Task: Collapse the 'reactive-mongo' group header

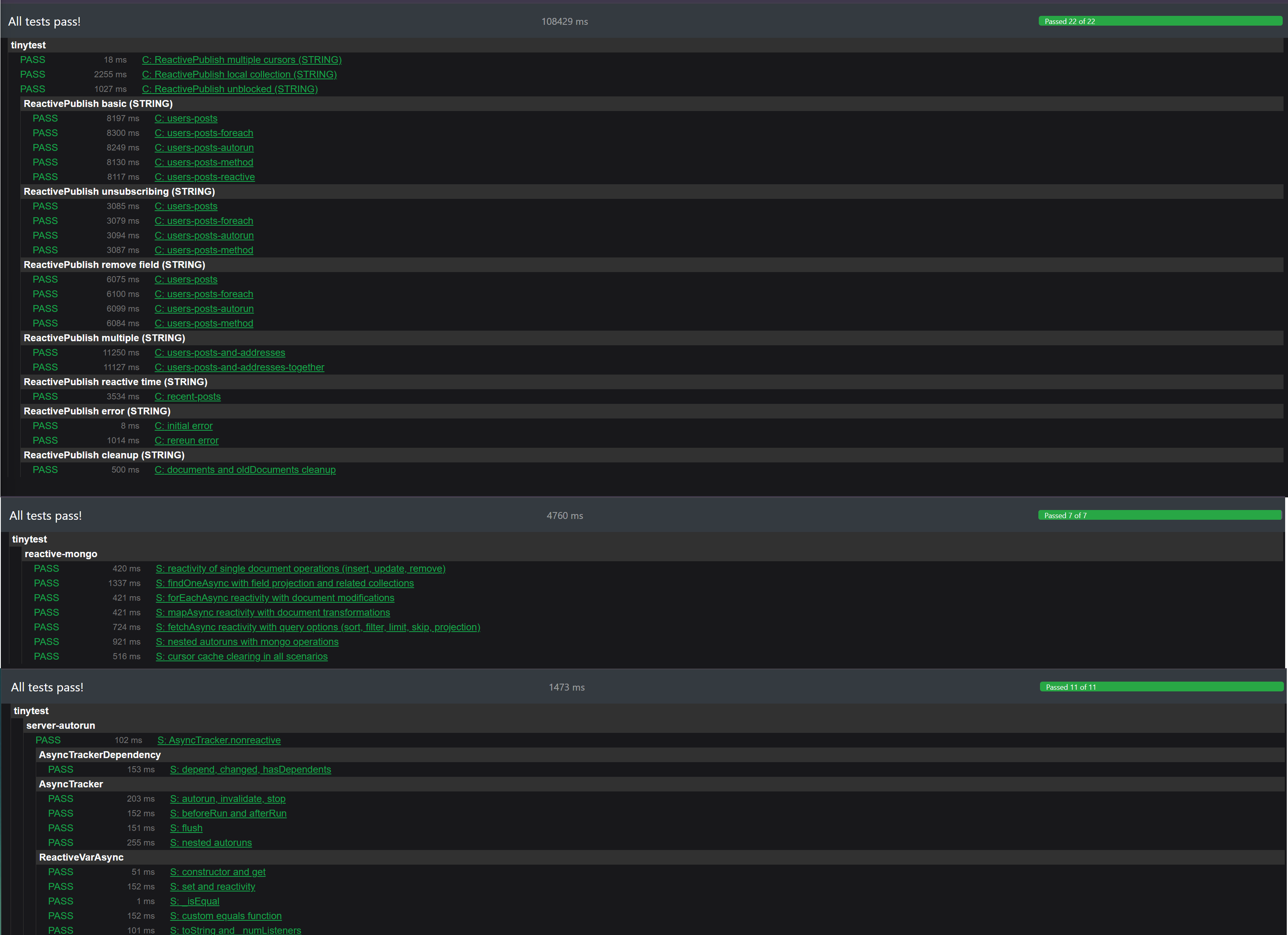Action: coord(653,554)
